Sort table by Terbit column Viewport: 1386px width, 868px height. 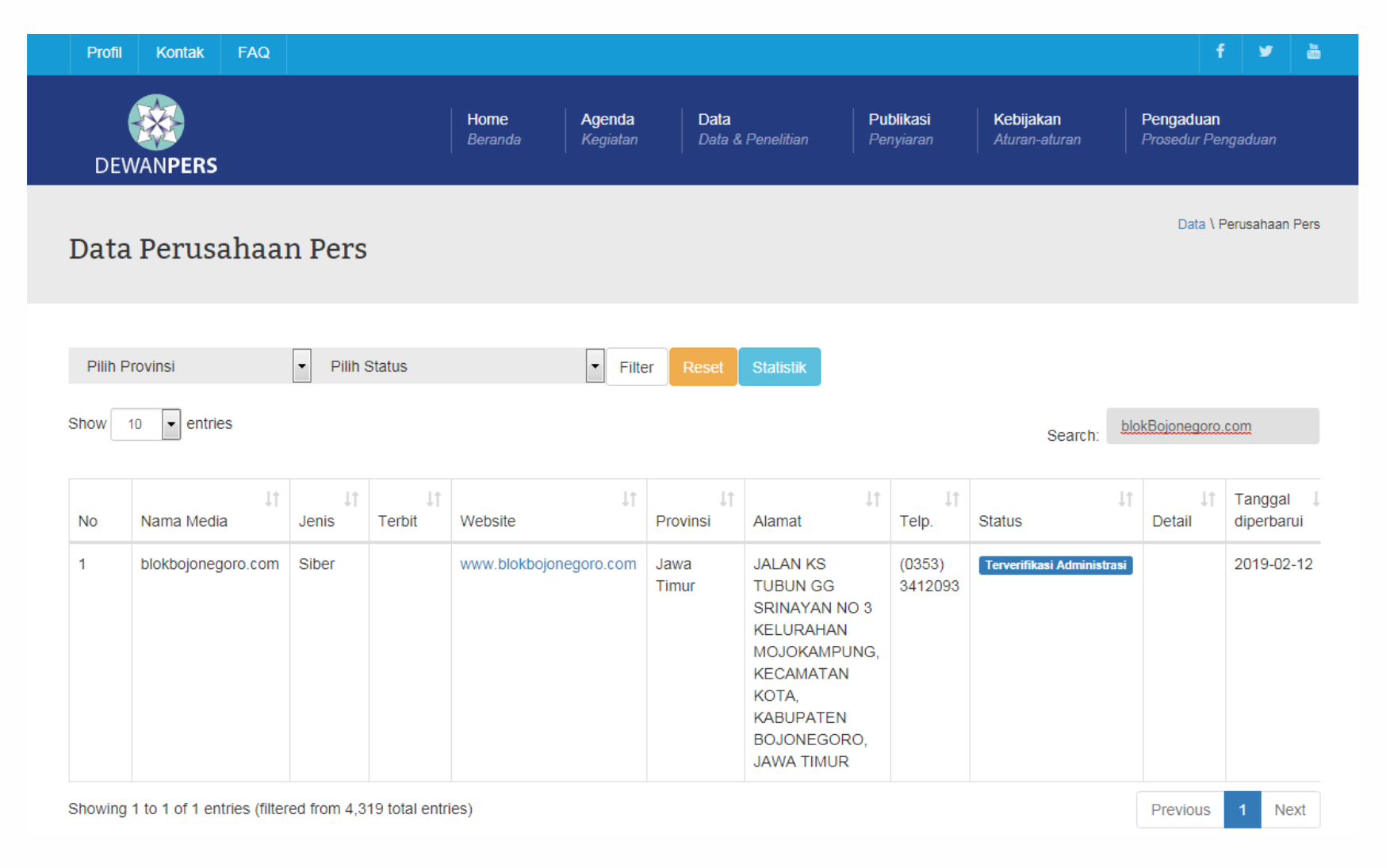coord(410,510)
